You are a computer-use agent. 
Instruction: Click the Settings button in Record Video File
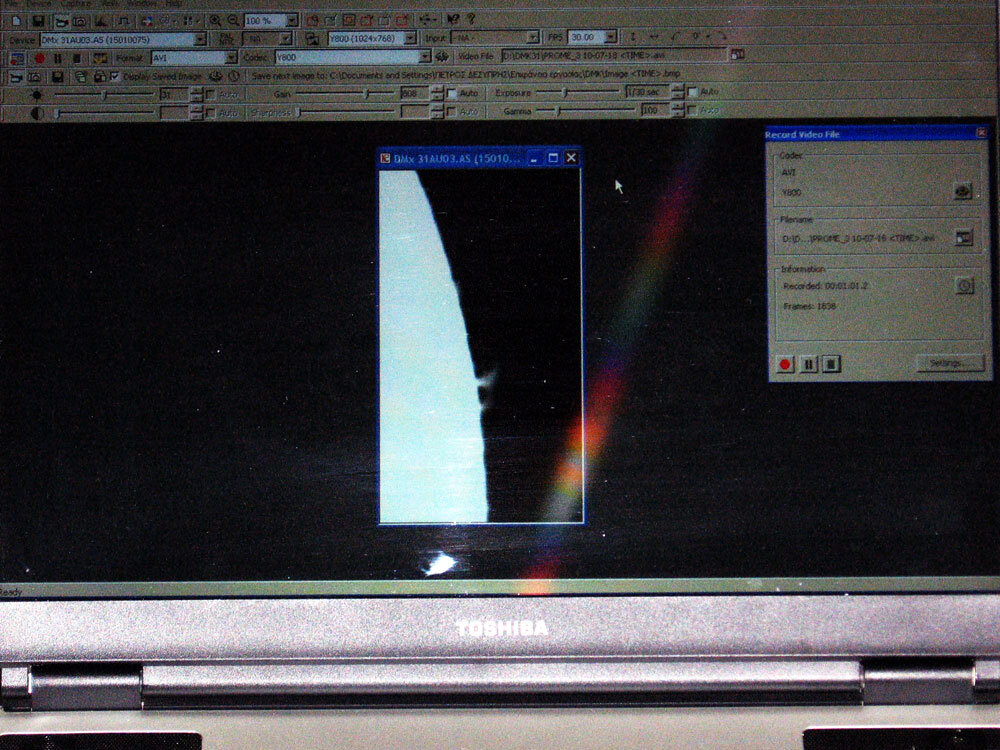[x=949, y=363]
